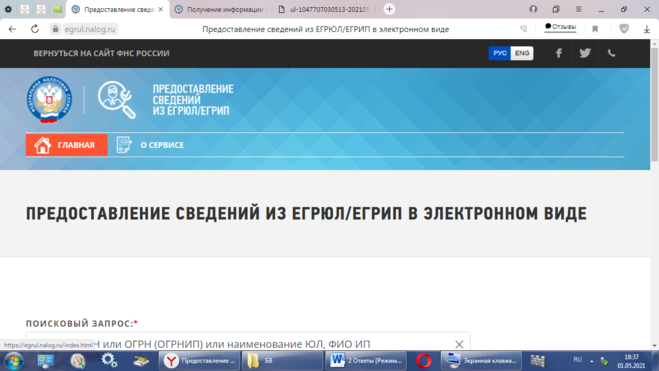Image resolution: width=659 pixels, height=371 pixels.
Task: Open the FNS Facebook page icon
Action: 559,53
